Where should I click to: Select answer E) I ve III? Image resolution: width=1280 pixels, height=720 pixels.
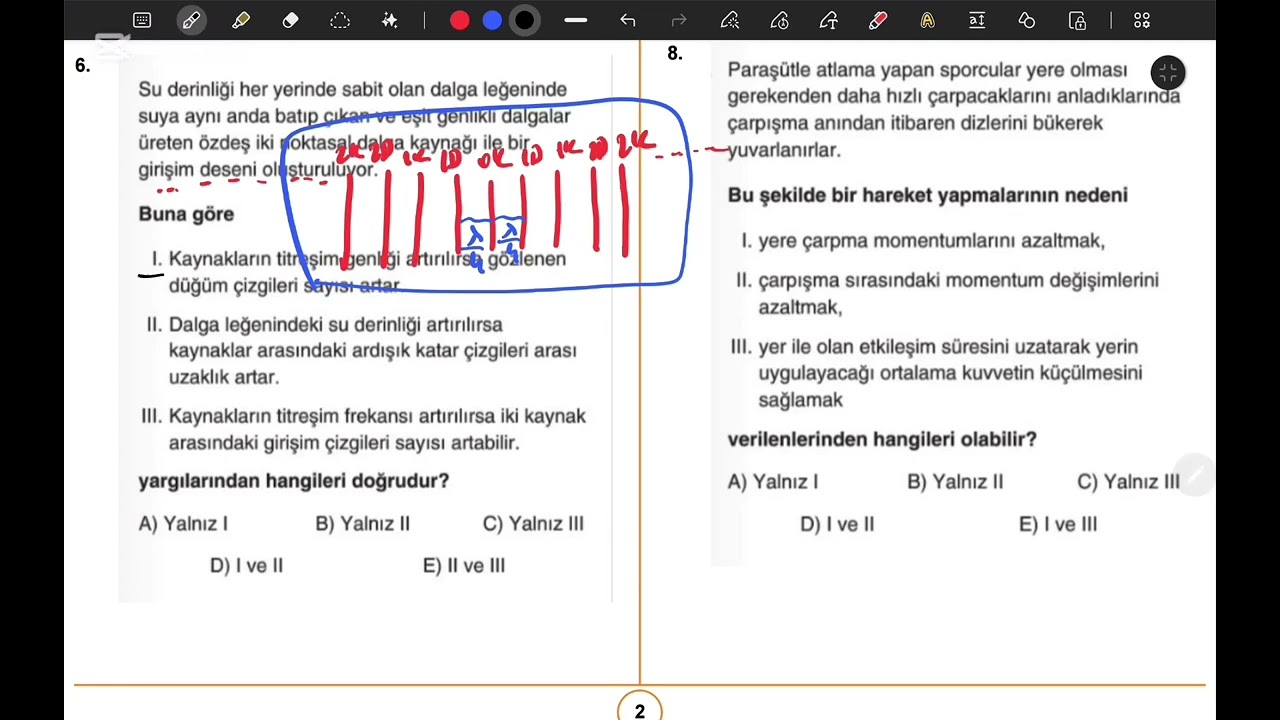coord(1058,524)
